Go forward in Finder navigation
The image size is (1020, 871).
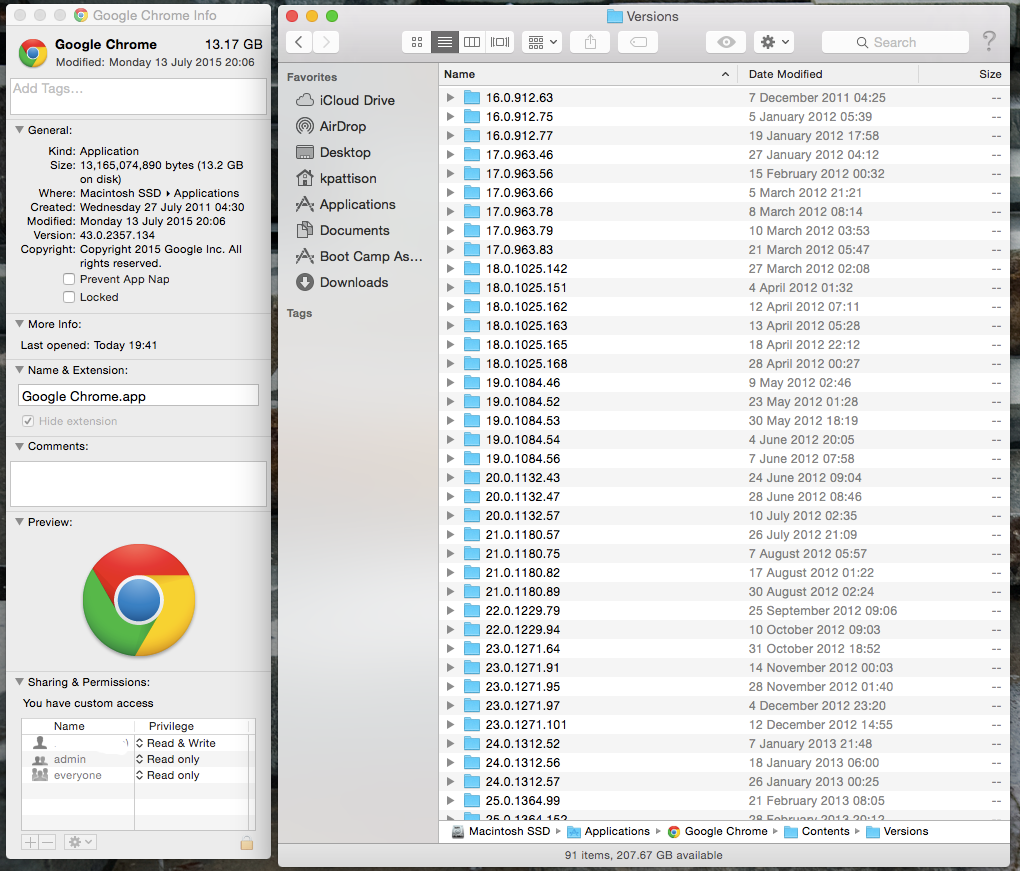pos(326,42)
